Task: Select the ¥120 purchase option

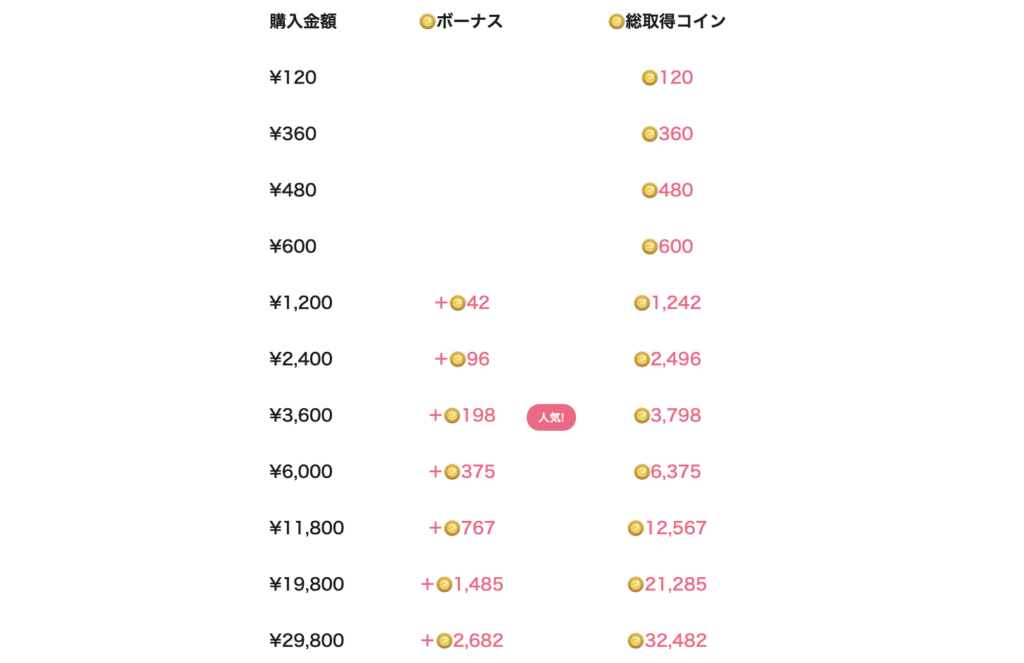Action: [293, 78]
